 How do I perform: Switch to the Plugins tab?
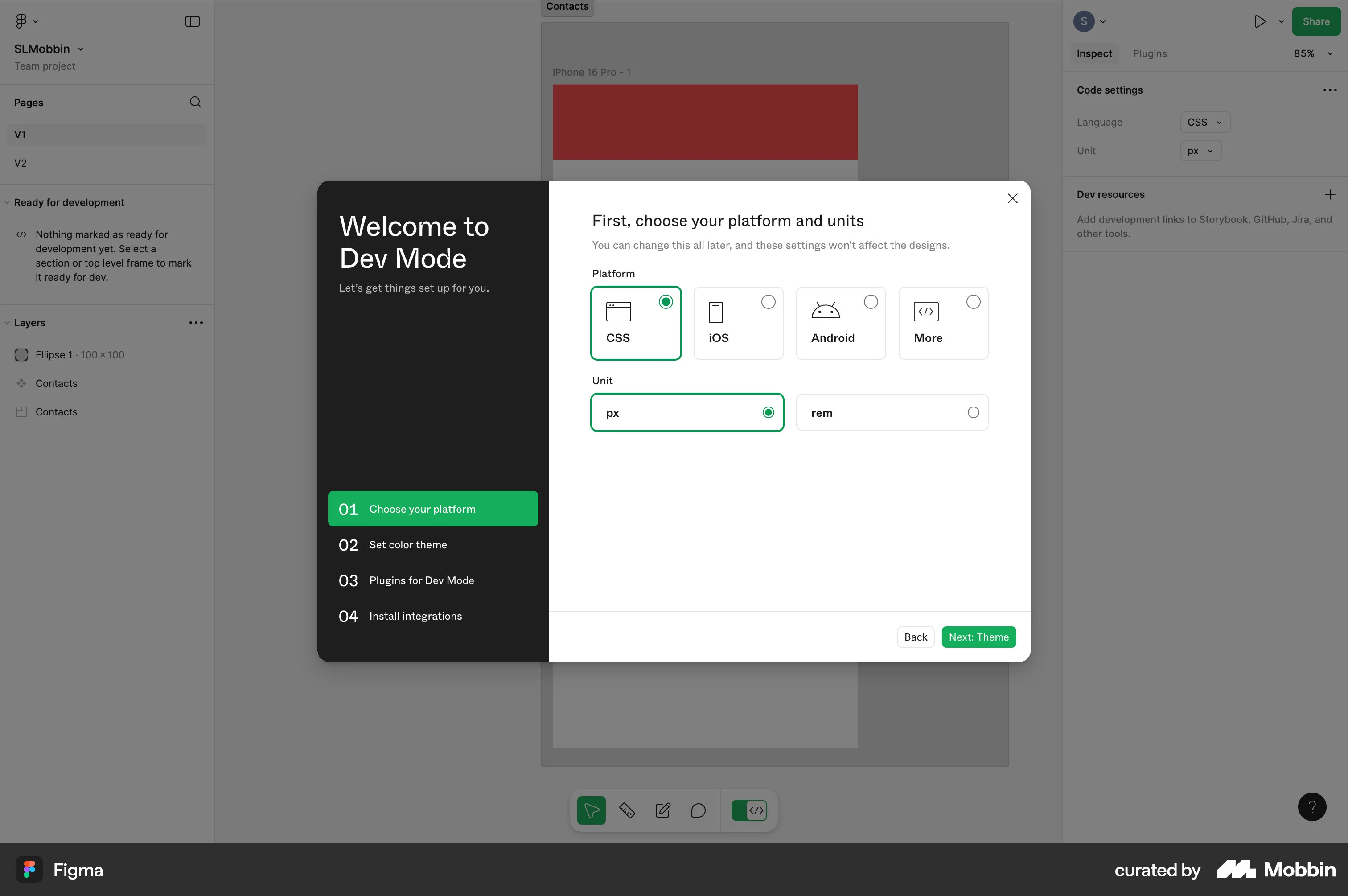pyautogui.click(x=1150, y=53)
